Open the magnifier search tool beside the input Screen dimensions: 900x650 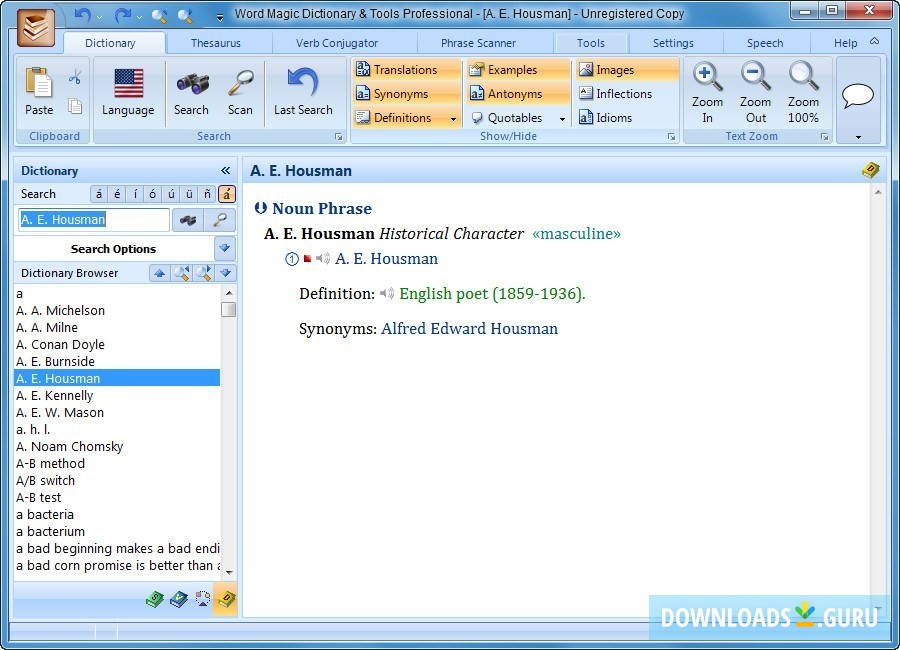tap(220, 220)
